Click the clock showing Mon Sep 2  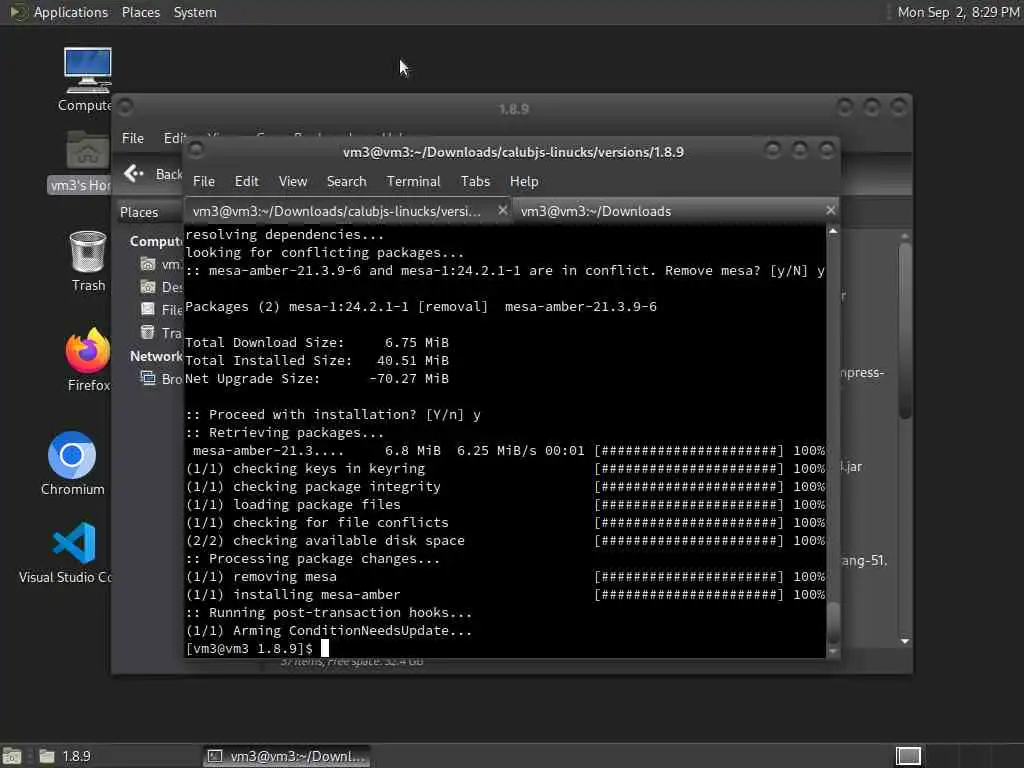tap(957, 12)
